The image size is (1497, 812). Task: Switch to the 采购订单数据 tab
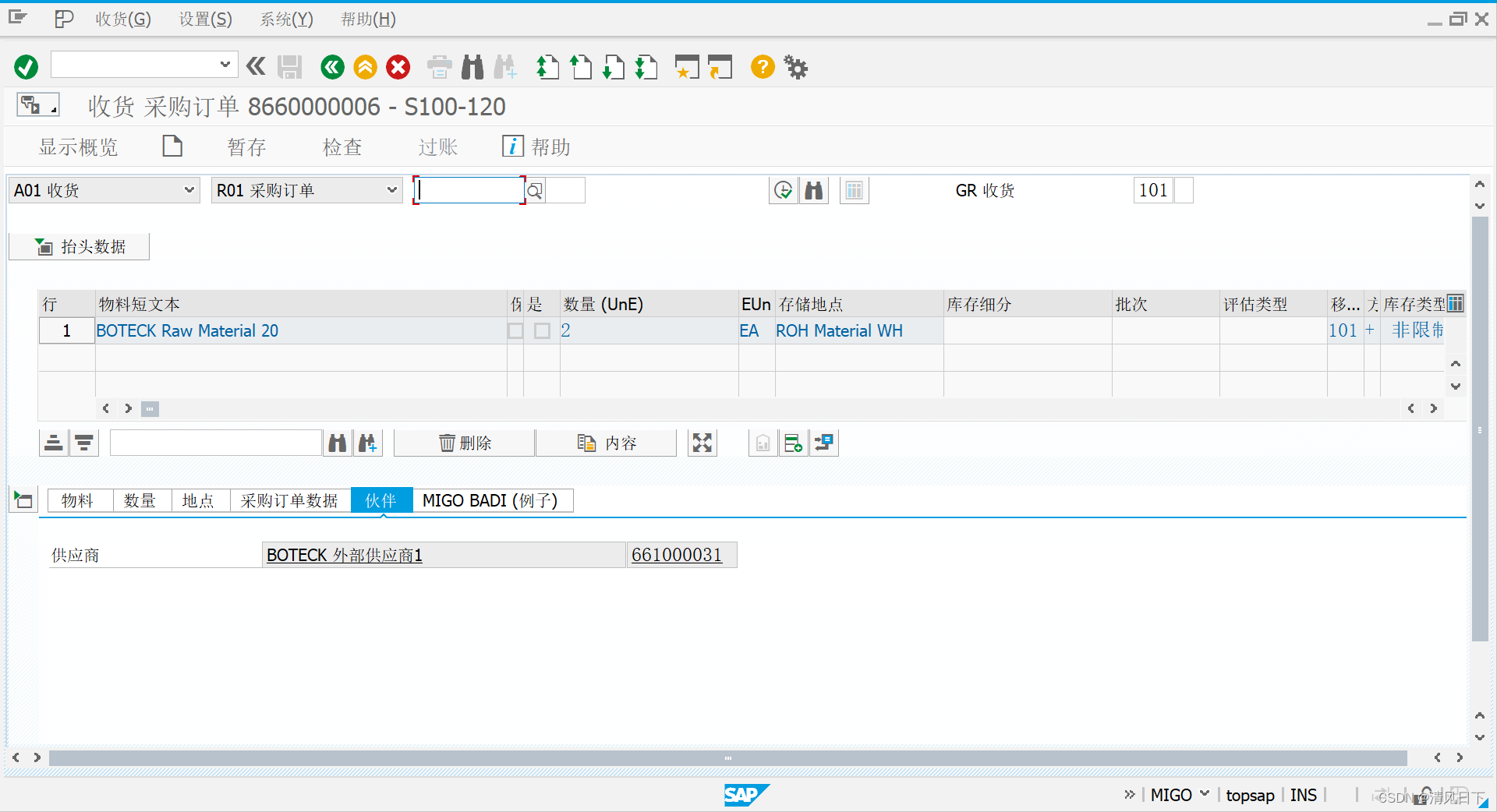pyautogui.click(x=289, y=500)
